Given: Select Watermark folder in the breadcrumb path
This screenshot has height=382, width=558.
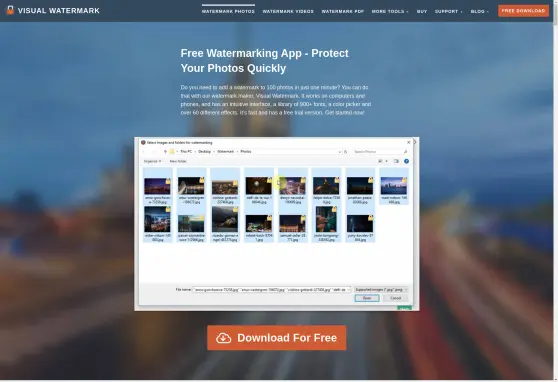Looking at the screenshot, I should [x=226, y=152].
